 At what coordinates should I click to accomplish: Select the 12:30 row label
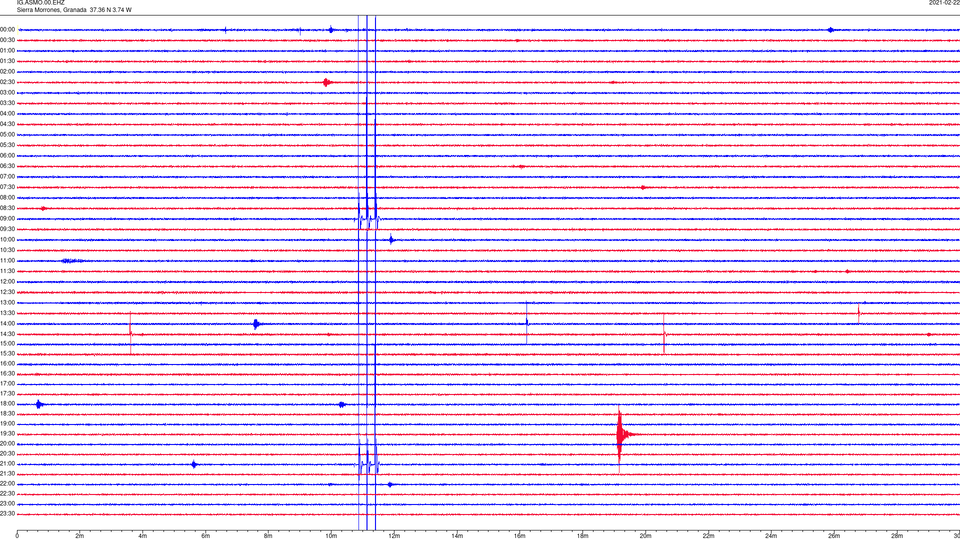(x=7, y=292)
